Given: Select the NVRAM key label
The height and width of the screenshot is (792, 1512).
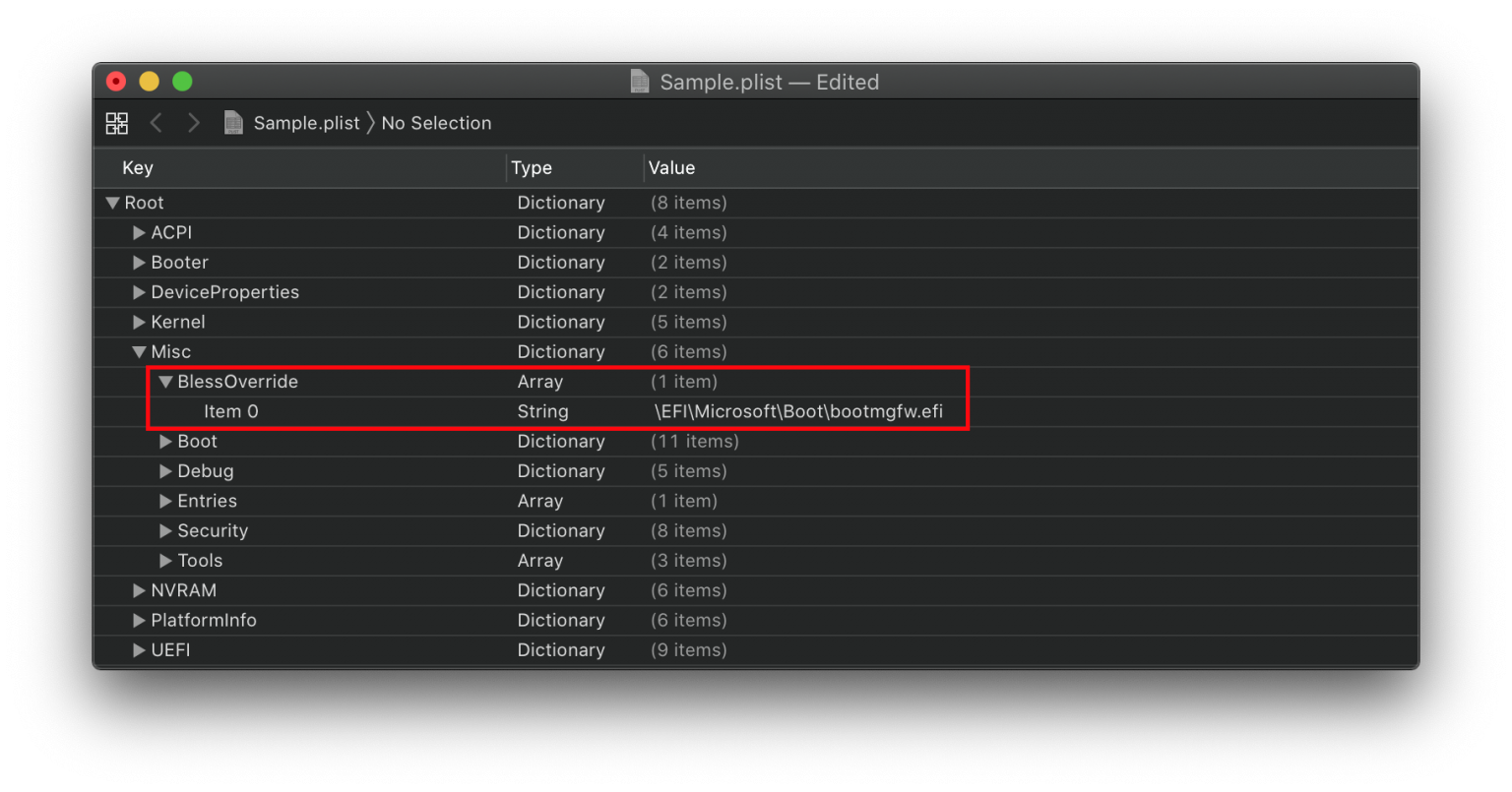Looking at the screenshot, I should tap(183, 590).
